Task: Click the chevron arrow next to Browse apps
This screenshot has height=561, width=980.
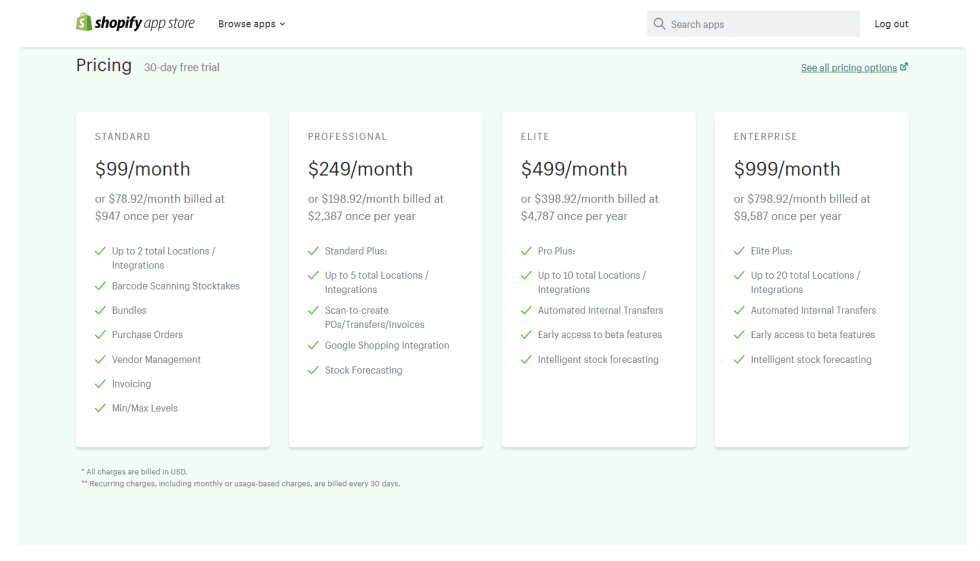Action: [x=282, y=24]
